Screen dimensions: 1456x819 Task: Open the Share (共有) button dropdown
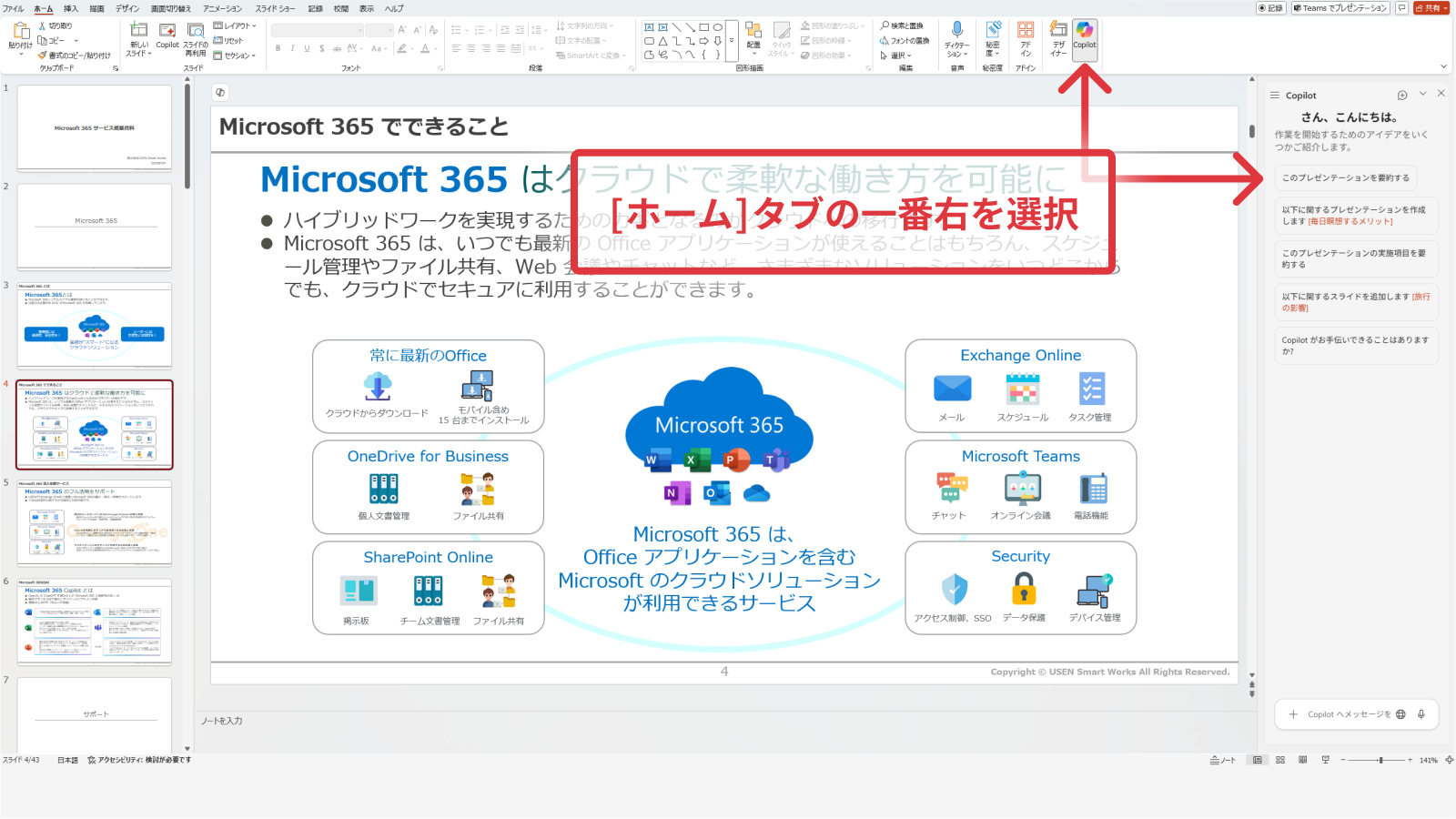[1431, 8]
